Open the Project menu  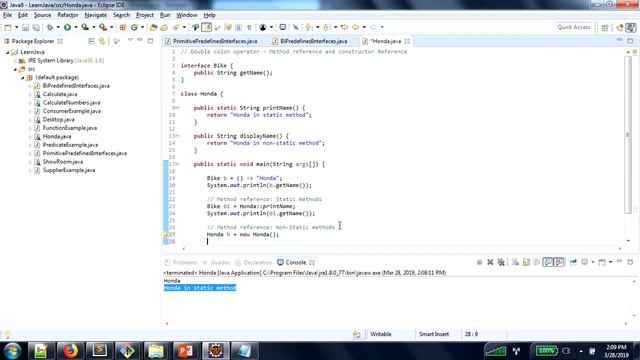click(145, 15)
